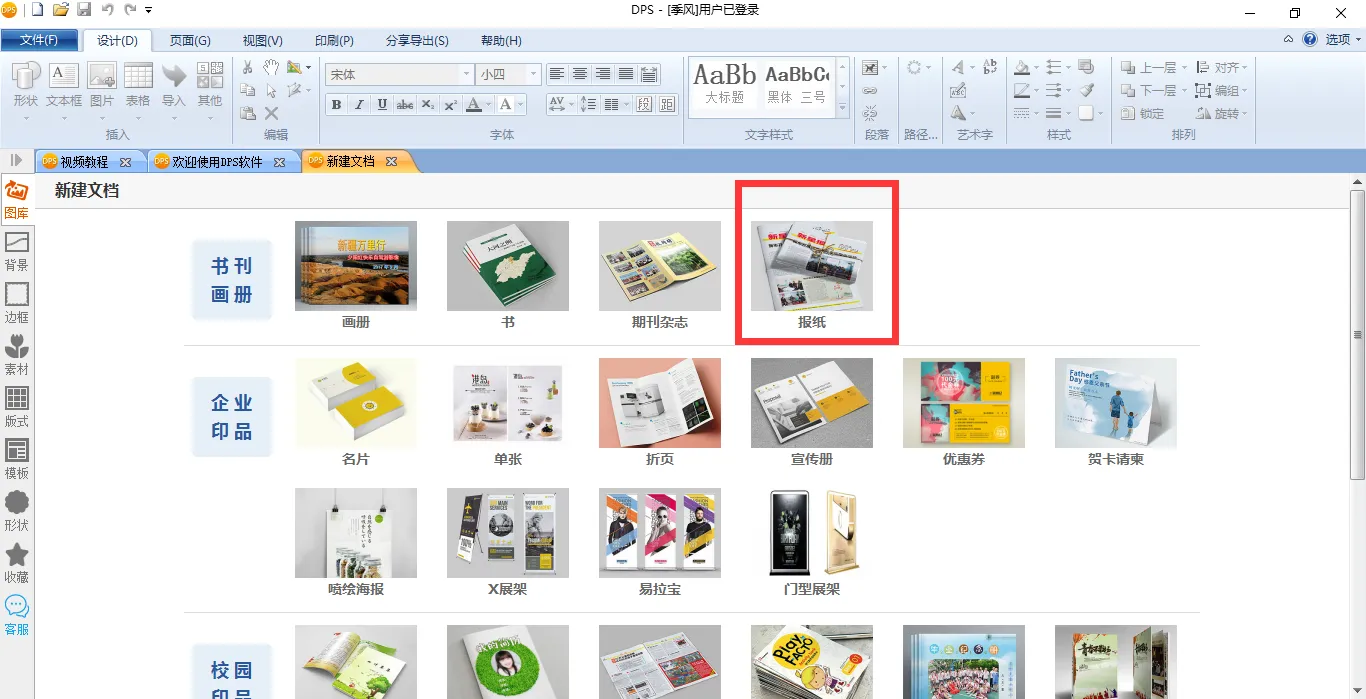The image size is (1366, 699).
Task: Click the 书刊画册 category button
Action: (x=232, y=280)
